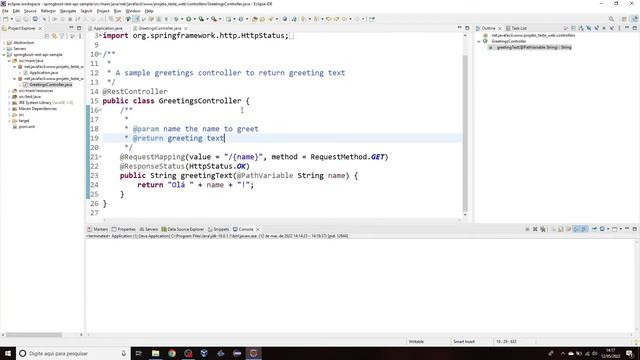
Task: Collapse springboot-rest-api-sample project node
Action: click(x=4, y=55)
